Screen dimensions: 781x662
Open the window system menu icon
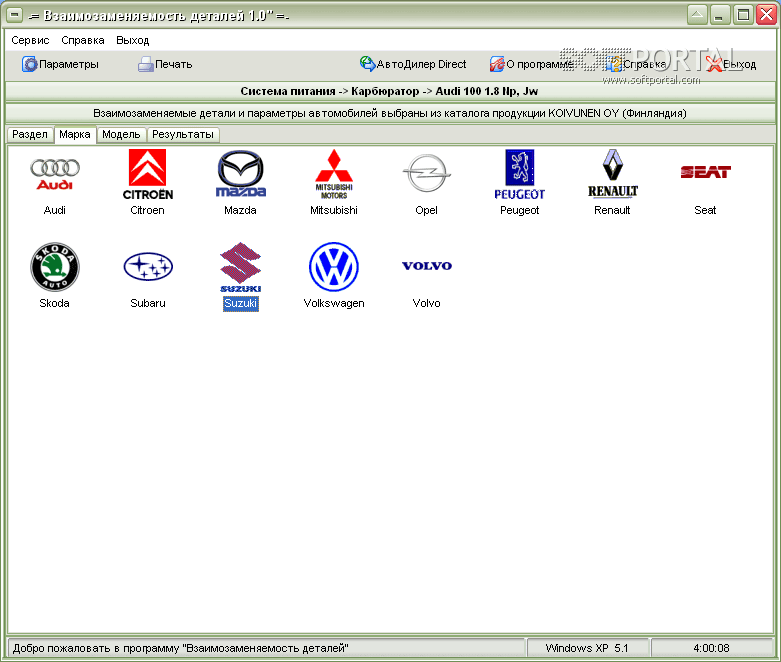pos(14,15)
